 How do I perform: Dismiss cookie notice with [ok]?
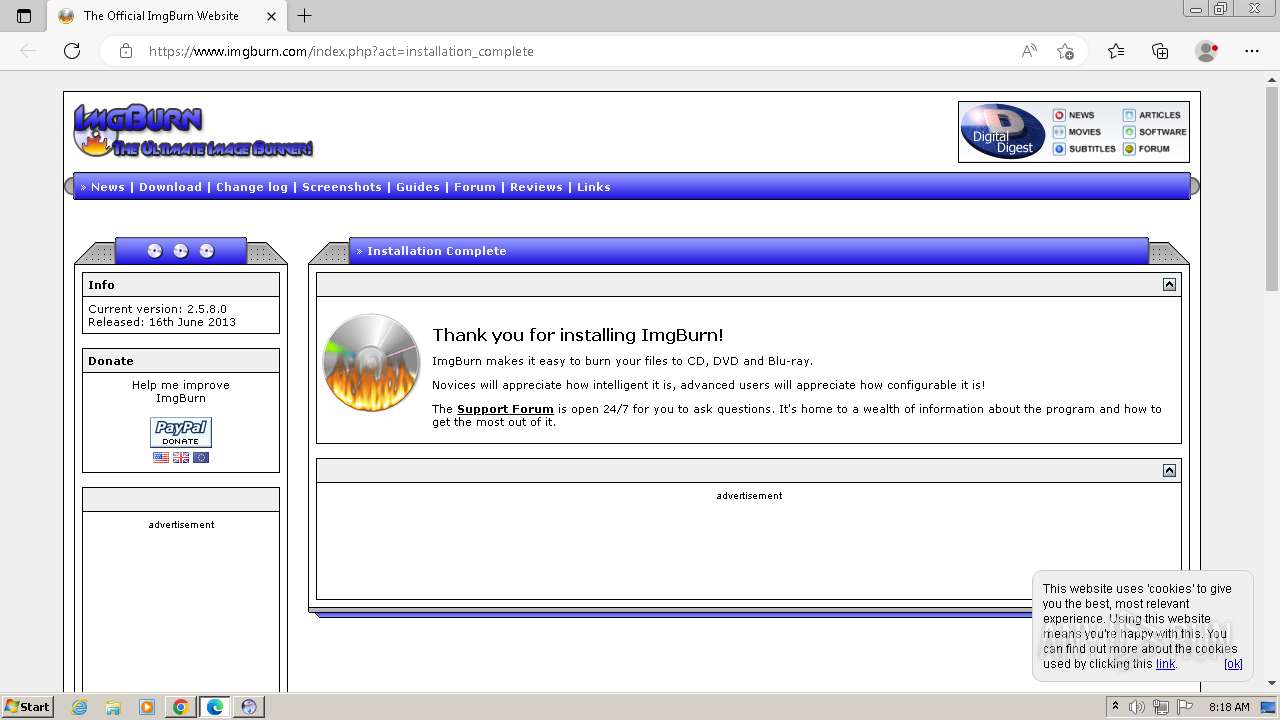1233,664
